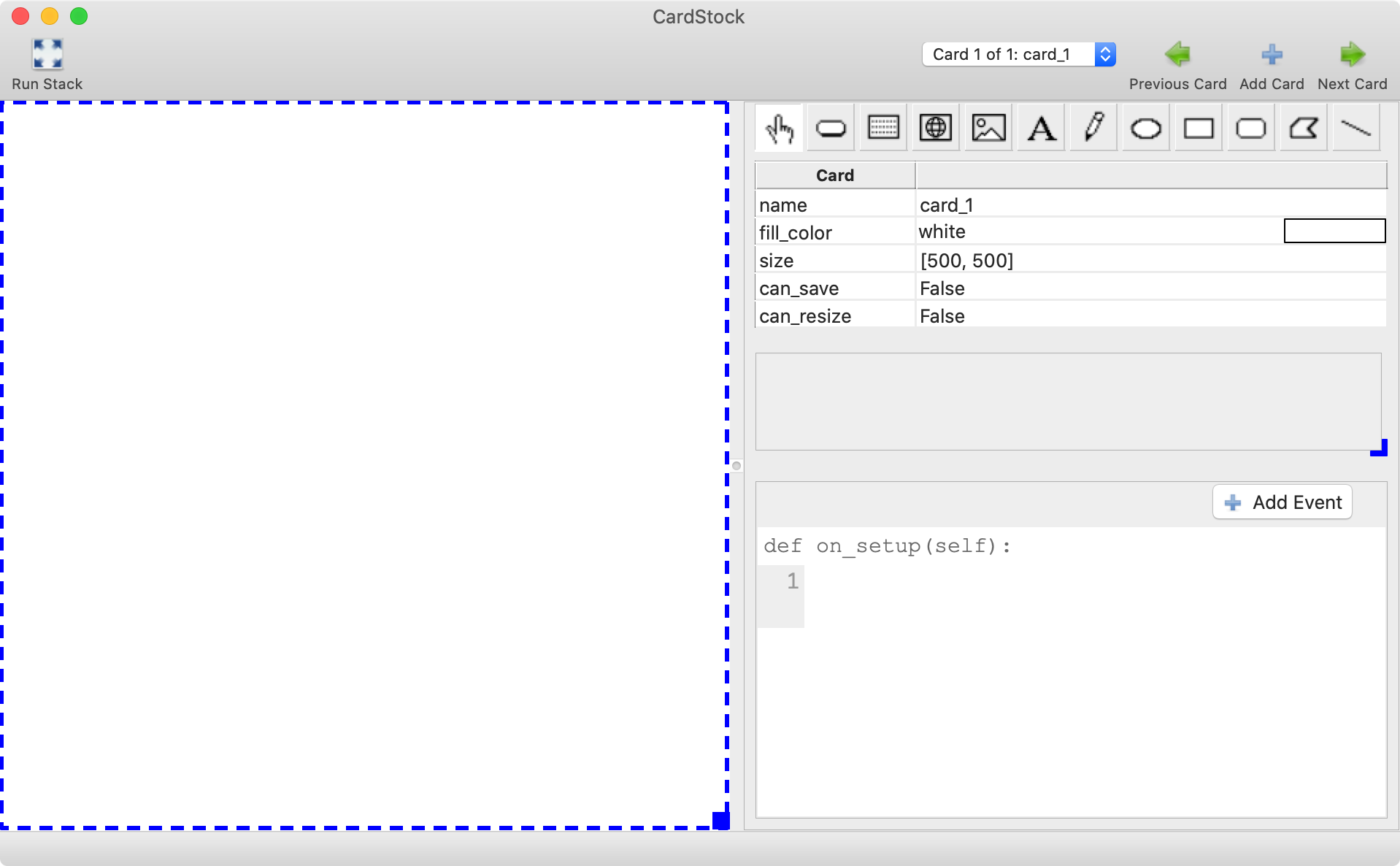
Task: Click the Card column header
Action: [x=835, y=175]
